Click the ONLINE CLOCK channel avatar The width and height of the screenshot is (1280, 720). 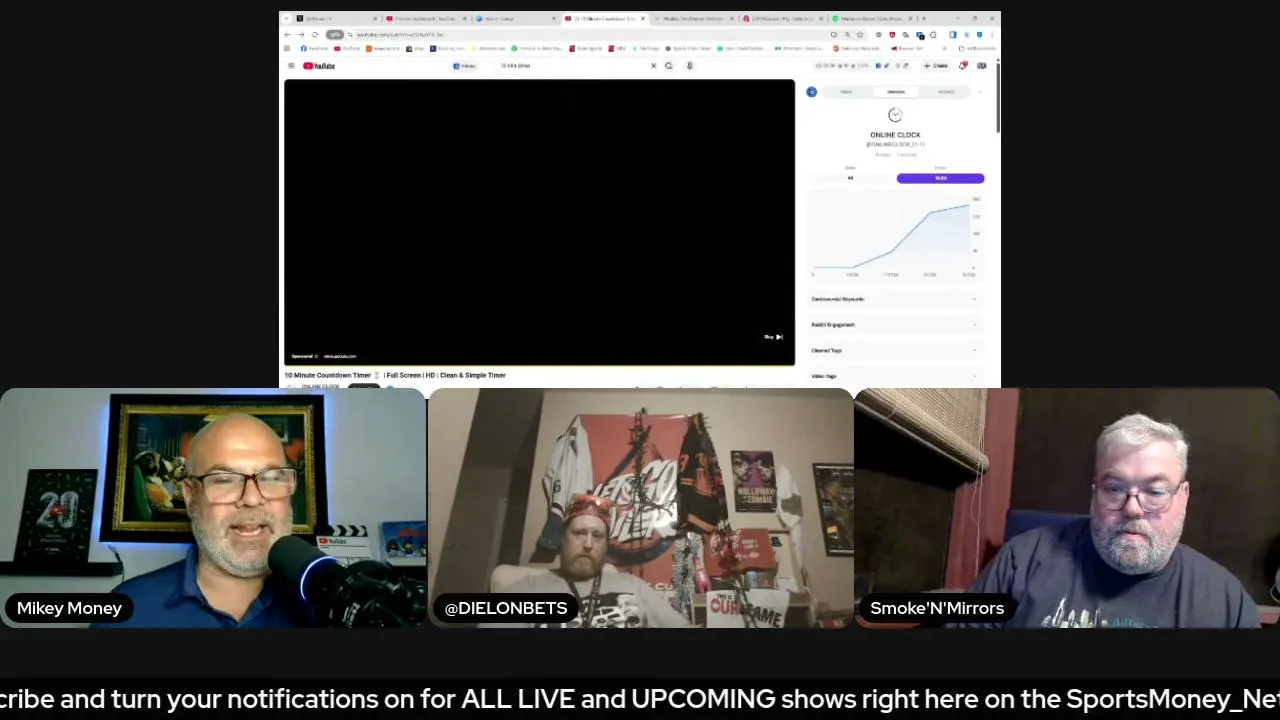pos(895,115)
